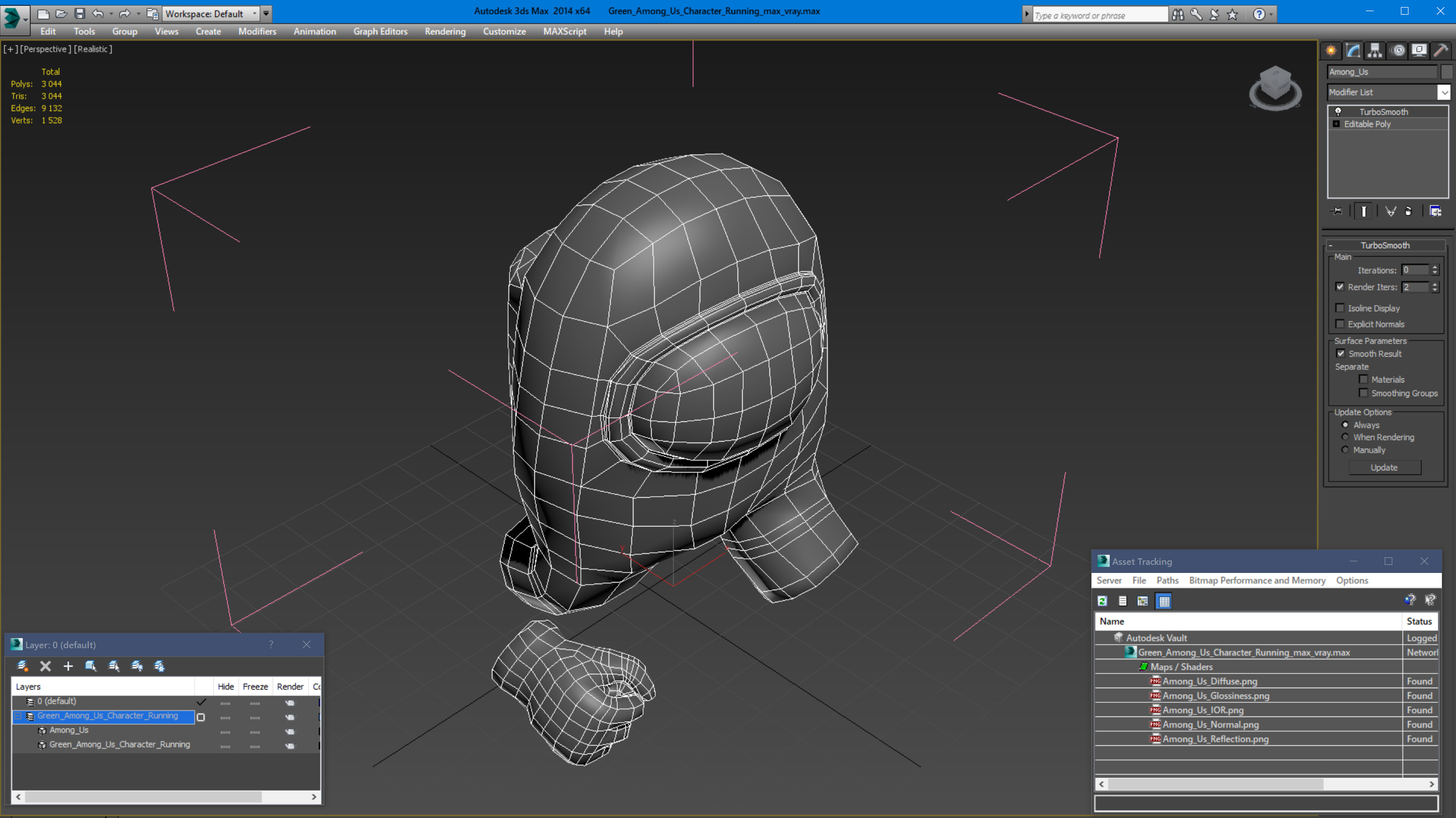Open the Help icon dropdown arrow
The height and width of the screenshot is (818, 1456).
click(1272, 15)
